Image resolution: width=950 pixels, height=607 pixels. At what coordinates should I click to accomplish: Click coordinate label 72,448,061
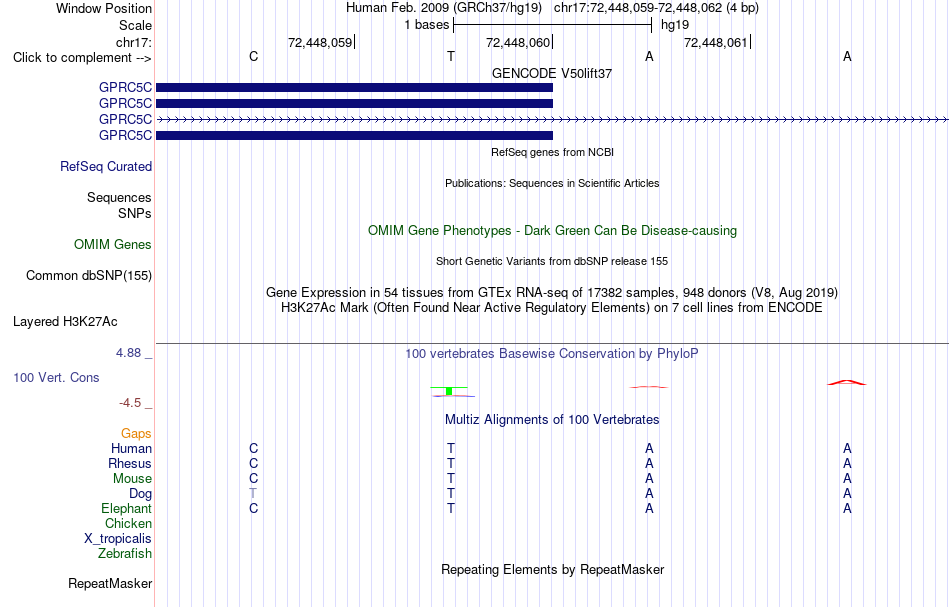point(716,42)
